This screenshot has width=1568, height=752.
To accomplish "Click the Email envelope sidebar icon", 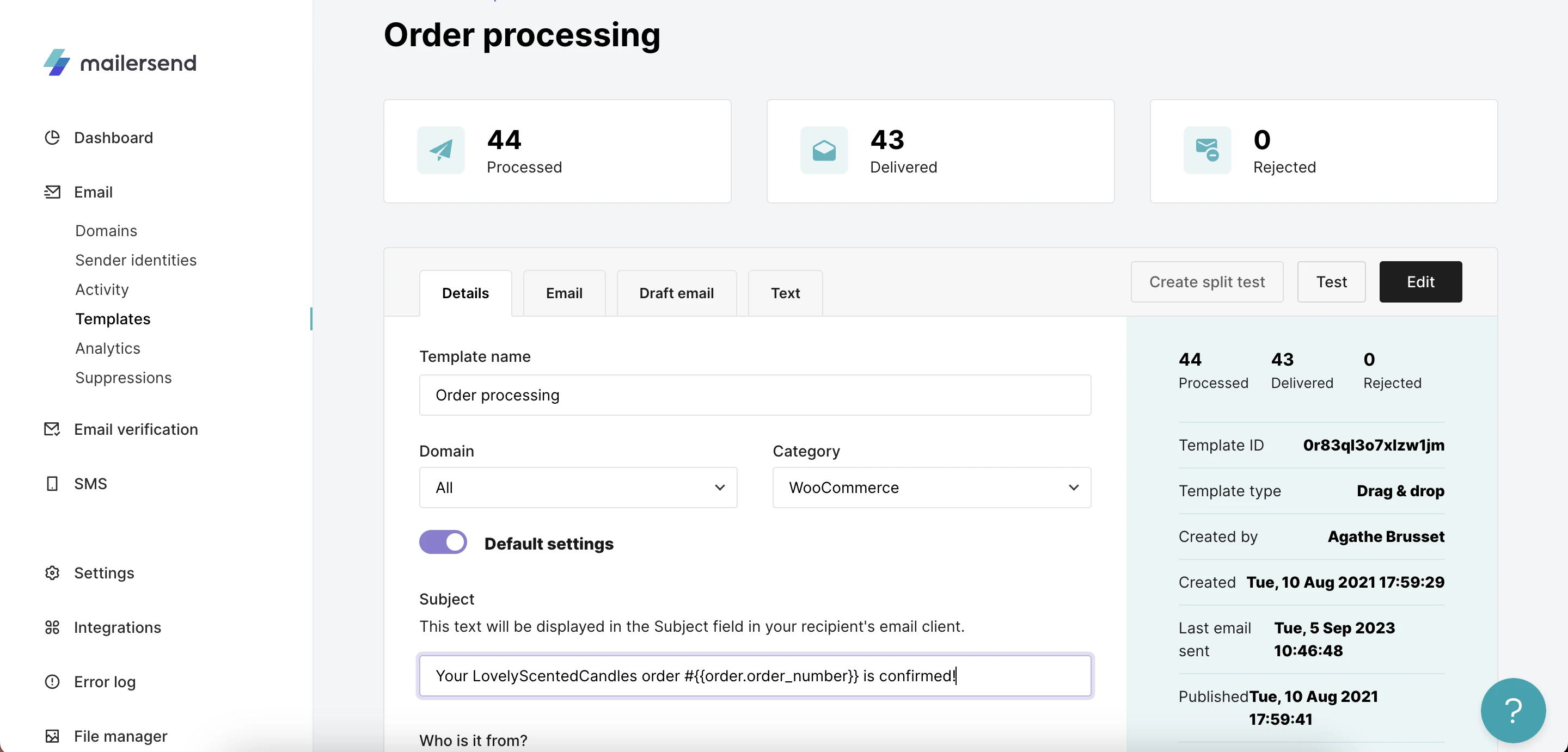I will click(52, 192).
